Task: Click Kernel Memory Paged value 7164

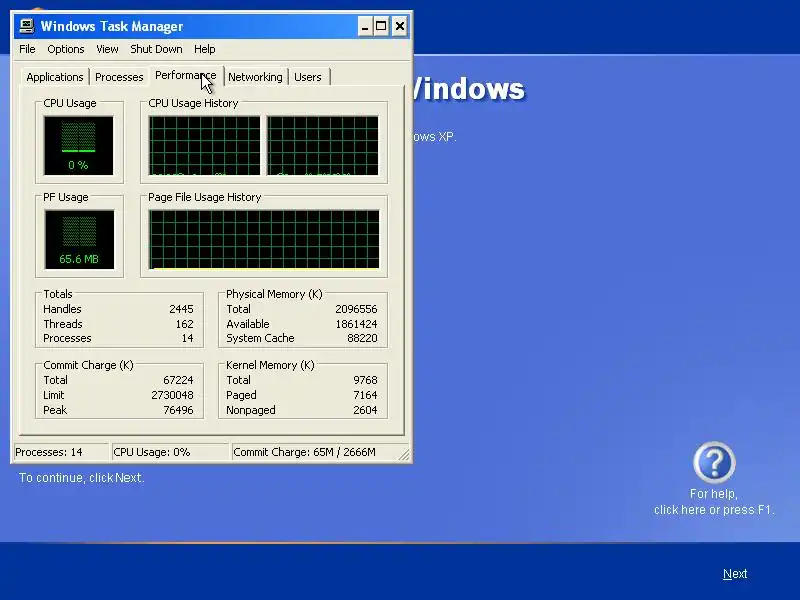Action: pos(365,395)
